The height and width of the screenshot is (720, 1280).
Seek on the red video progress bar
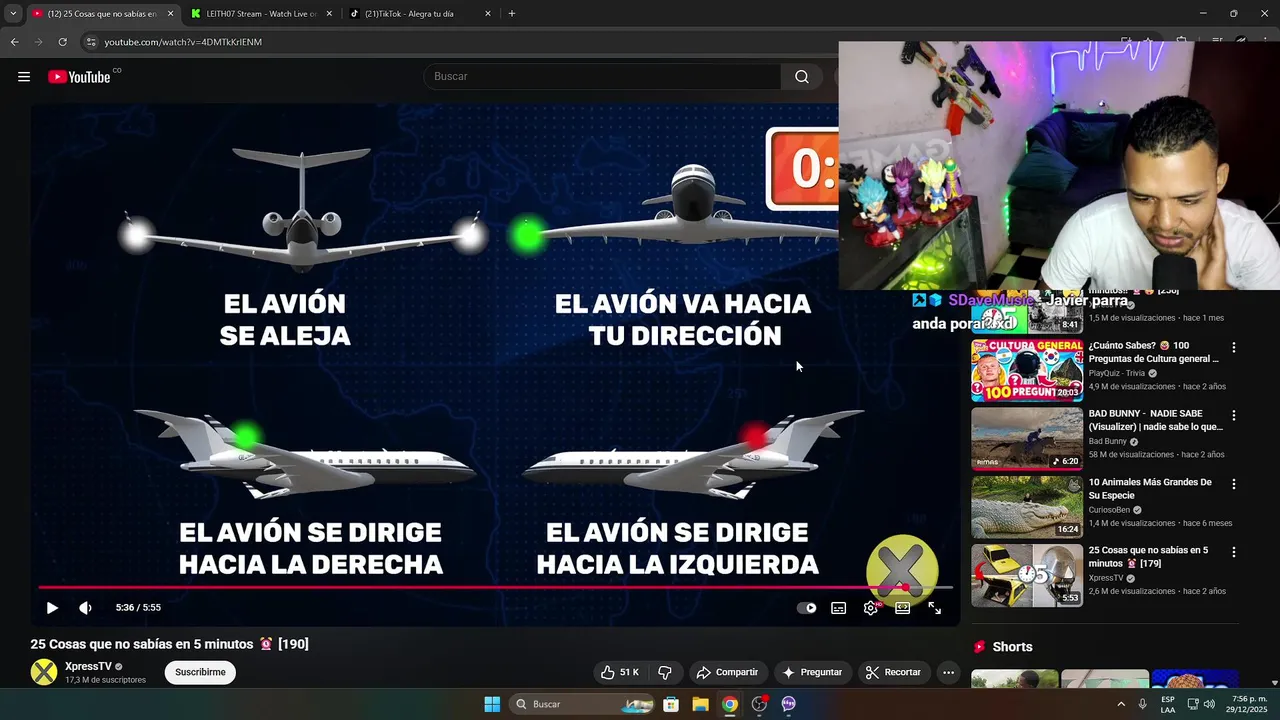495,587
